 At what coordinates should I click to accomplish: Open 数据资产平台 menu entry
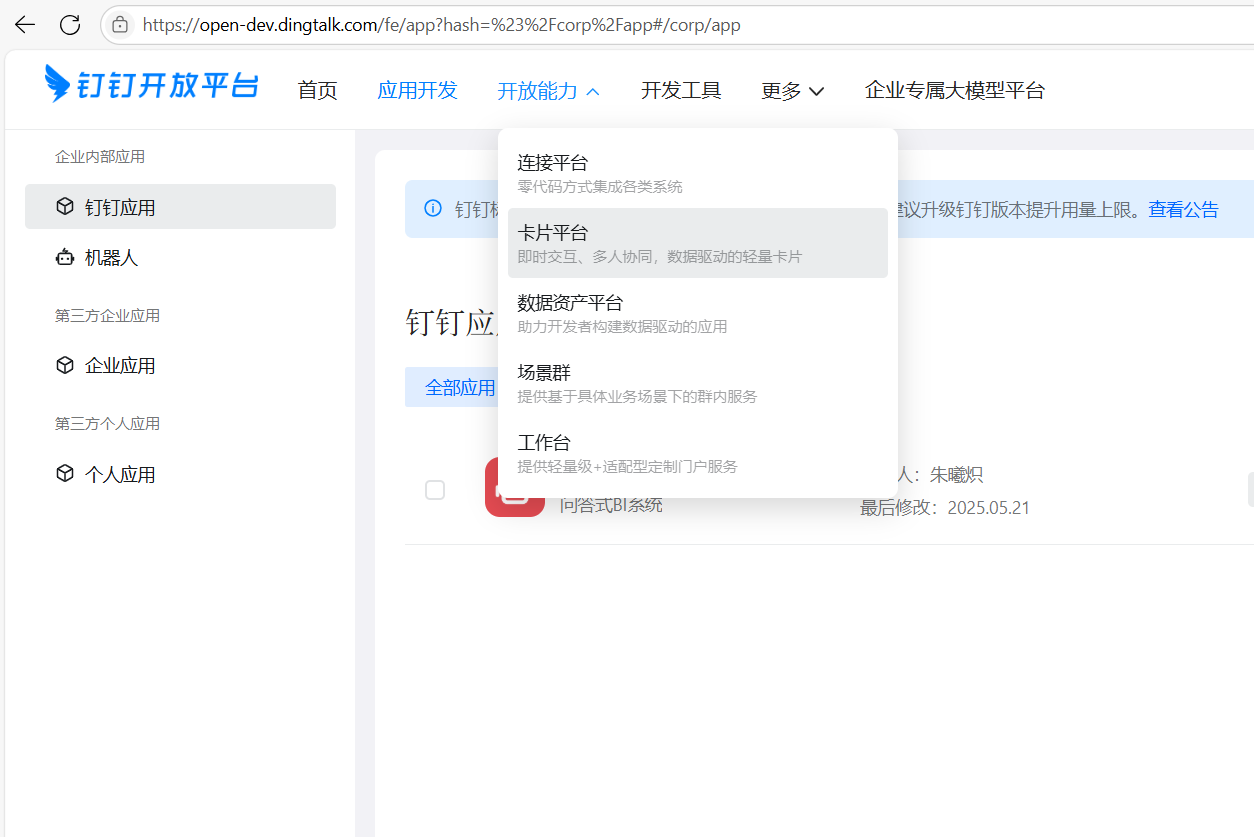(697, 313)
